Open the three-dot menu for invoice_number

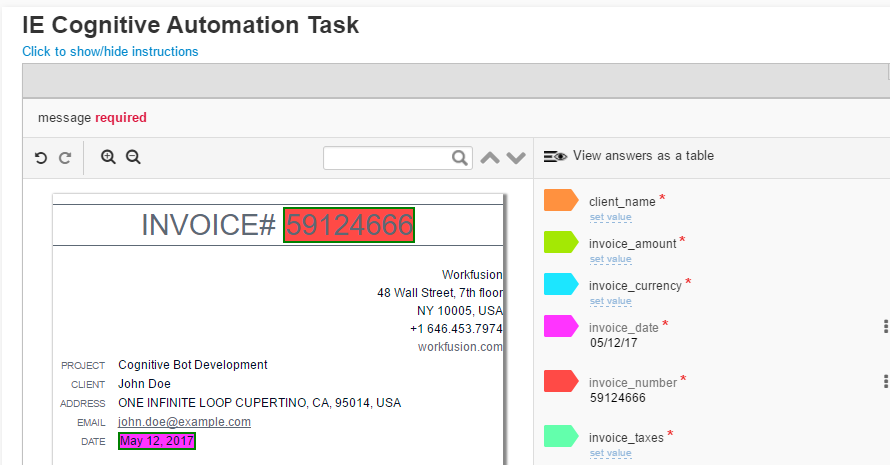[885, 381]
